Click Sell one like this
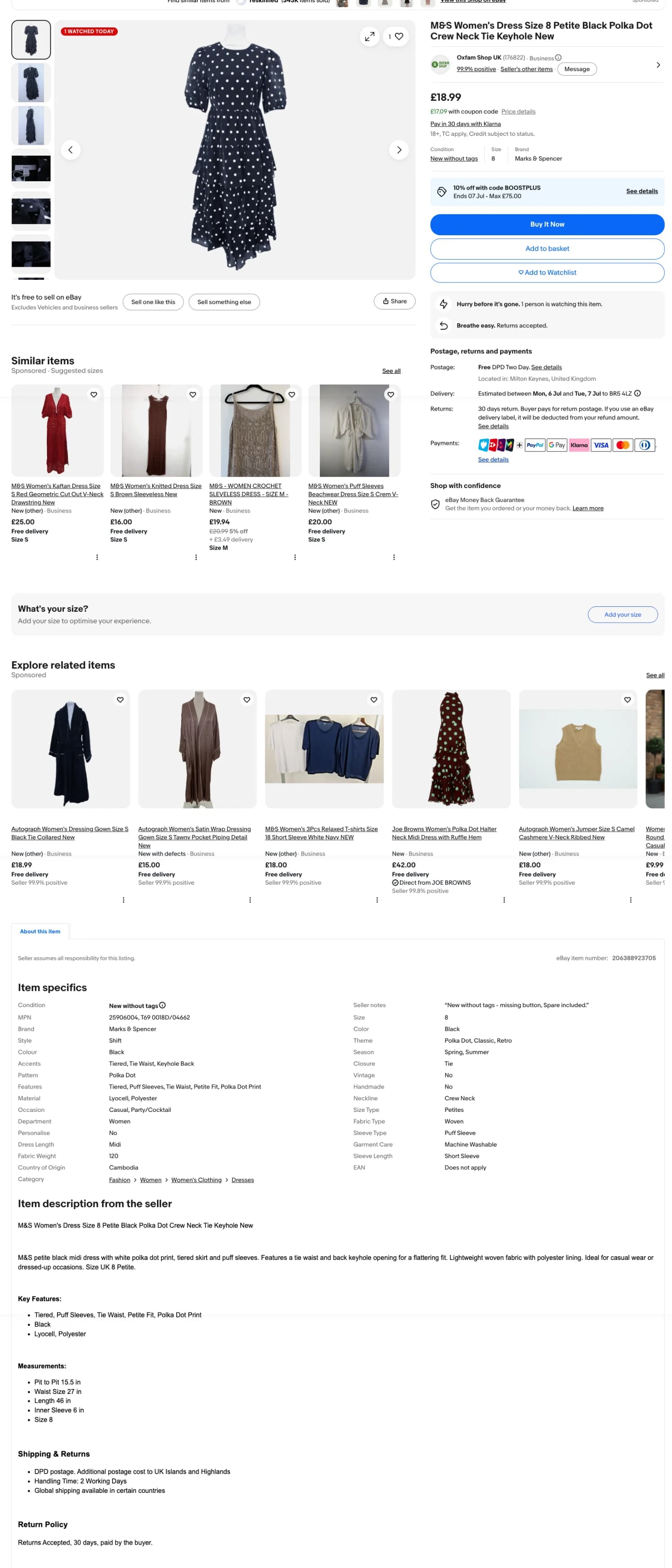 tap(153, 302)
